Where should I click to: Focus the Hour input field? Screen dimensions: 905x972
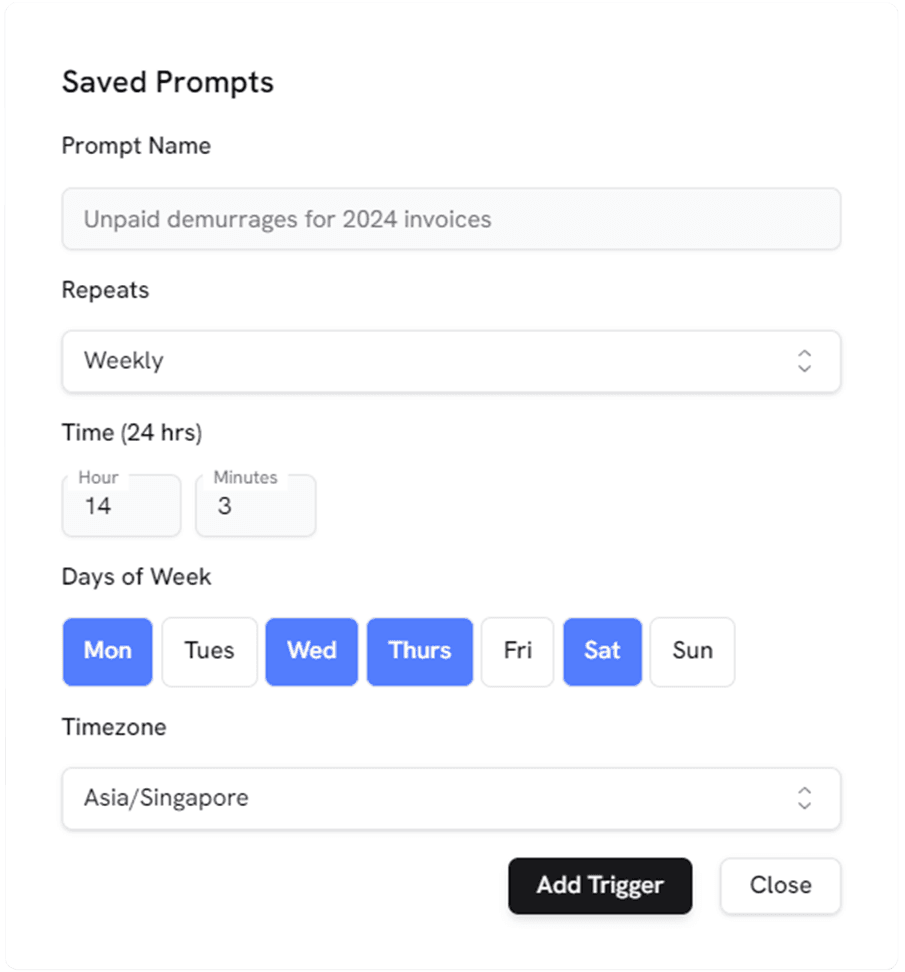tap(121, 506)
